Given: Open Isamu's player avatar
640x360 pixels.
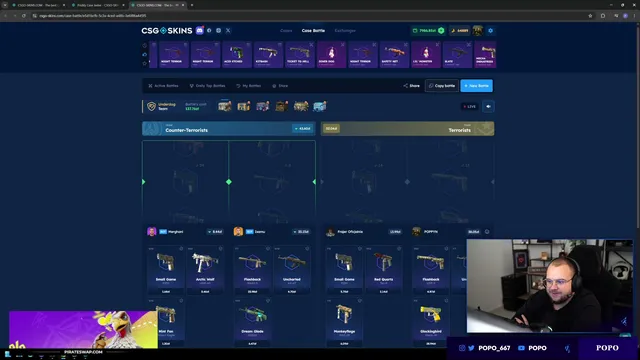Looking at the screenshot, I should 238,231.
